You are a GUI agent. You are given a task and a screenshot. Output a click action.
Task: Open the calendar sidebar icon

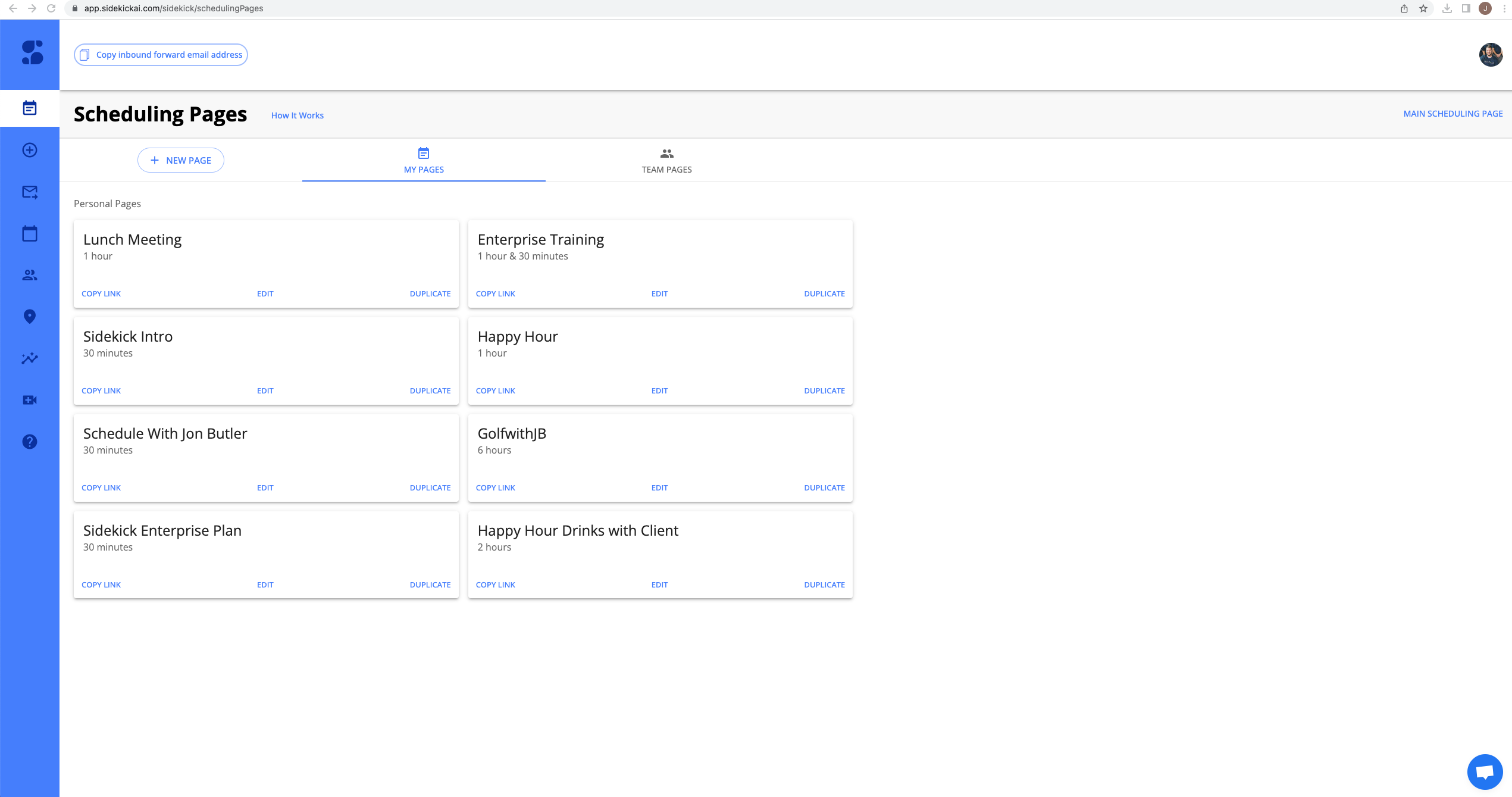tap(30, 233)
